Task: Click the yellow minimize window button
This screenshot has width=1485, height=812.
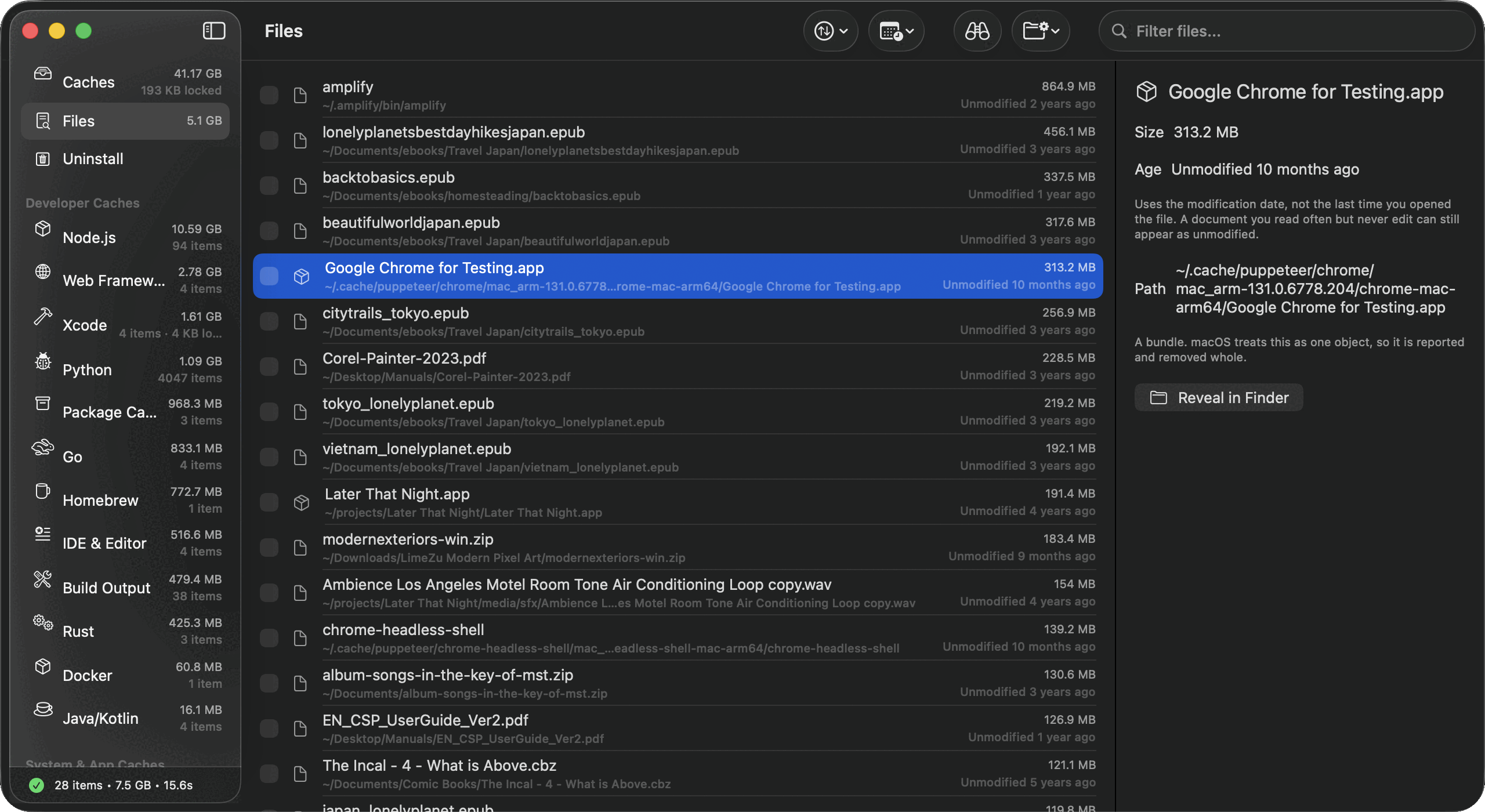Action: 57,31
